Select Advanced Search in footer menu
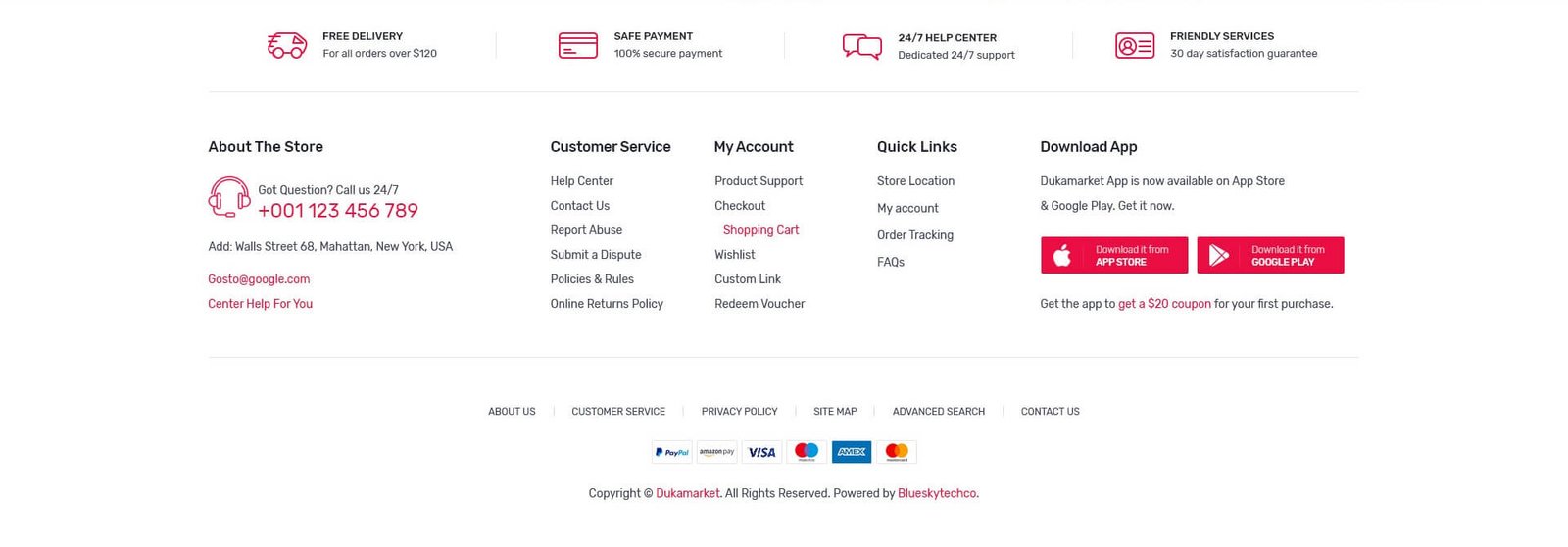 (938, 412)
